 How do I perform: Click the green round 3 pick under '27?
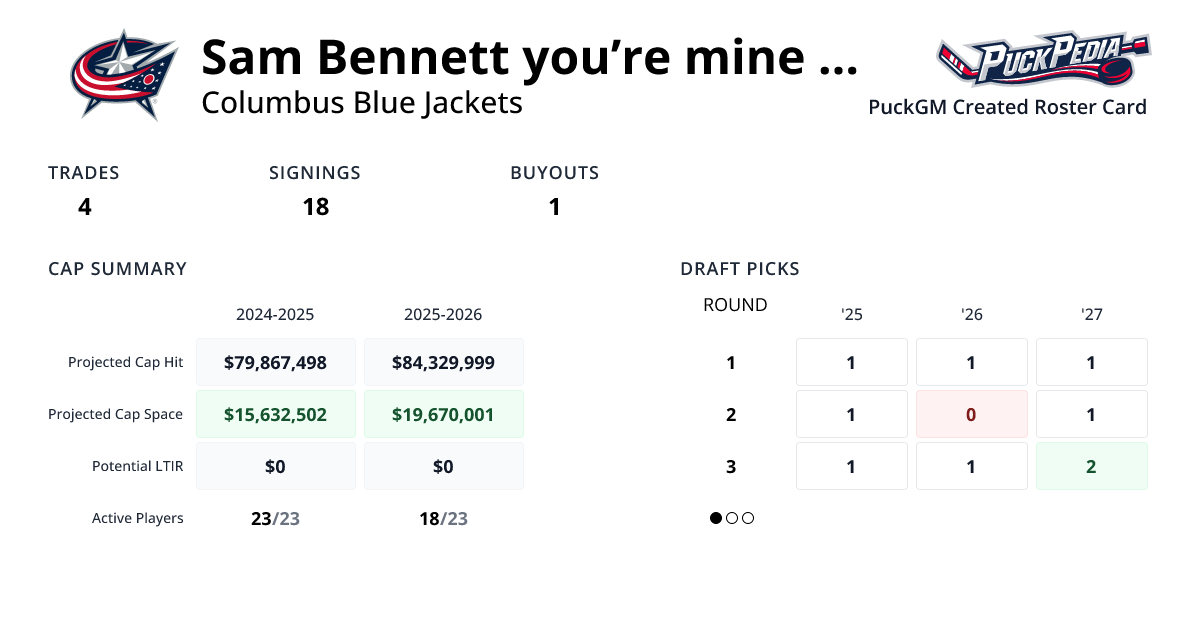(1091, 466)
